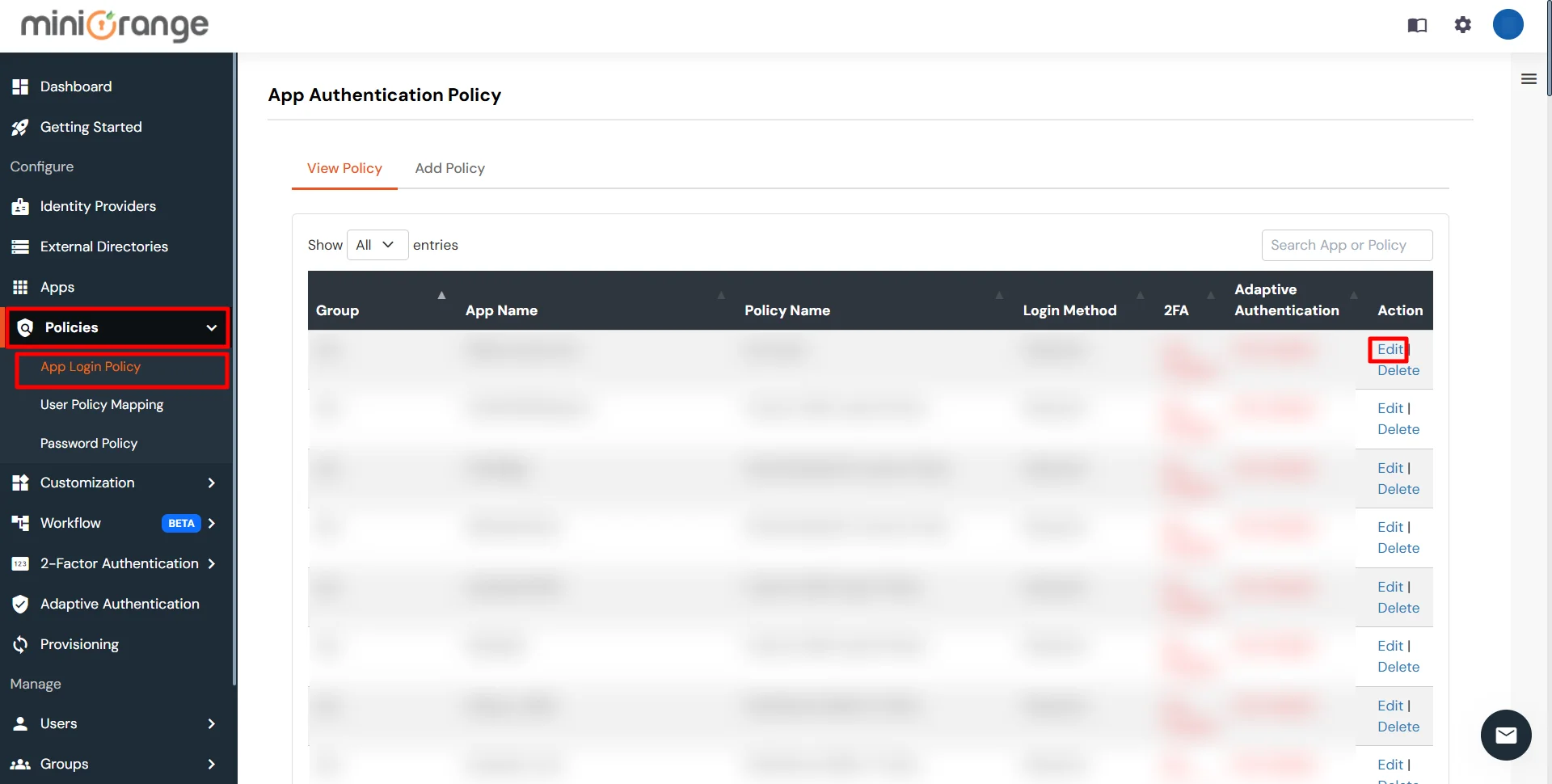Click the settings gear in top bar

[1462, 25]
